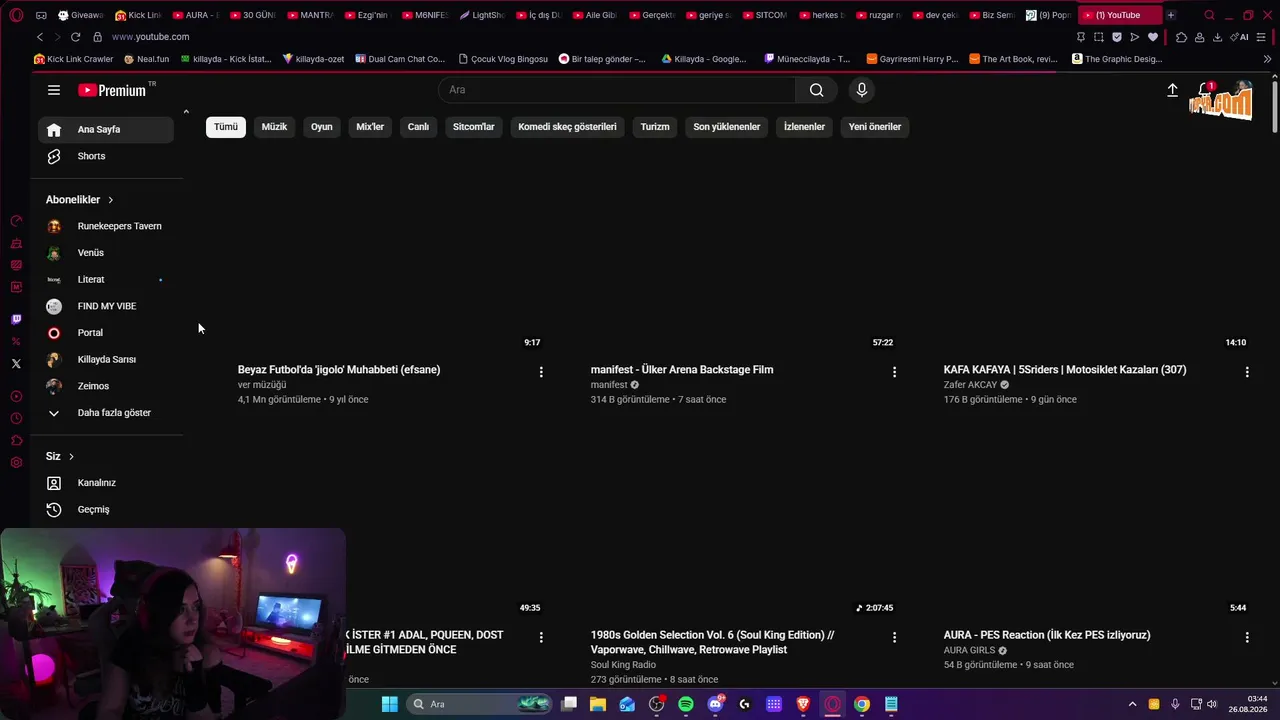
Task: Open options for KAFA KAFAYA video
Action: (1247, 372)
